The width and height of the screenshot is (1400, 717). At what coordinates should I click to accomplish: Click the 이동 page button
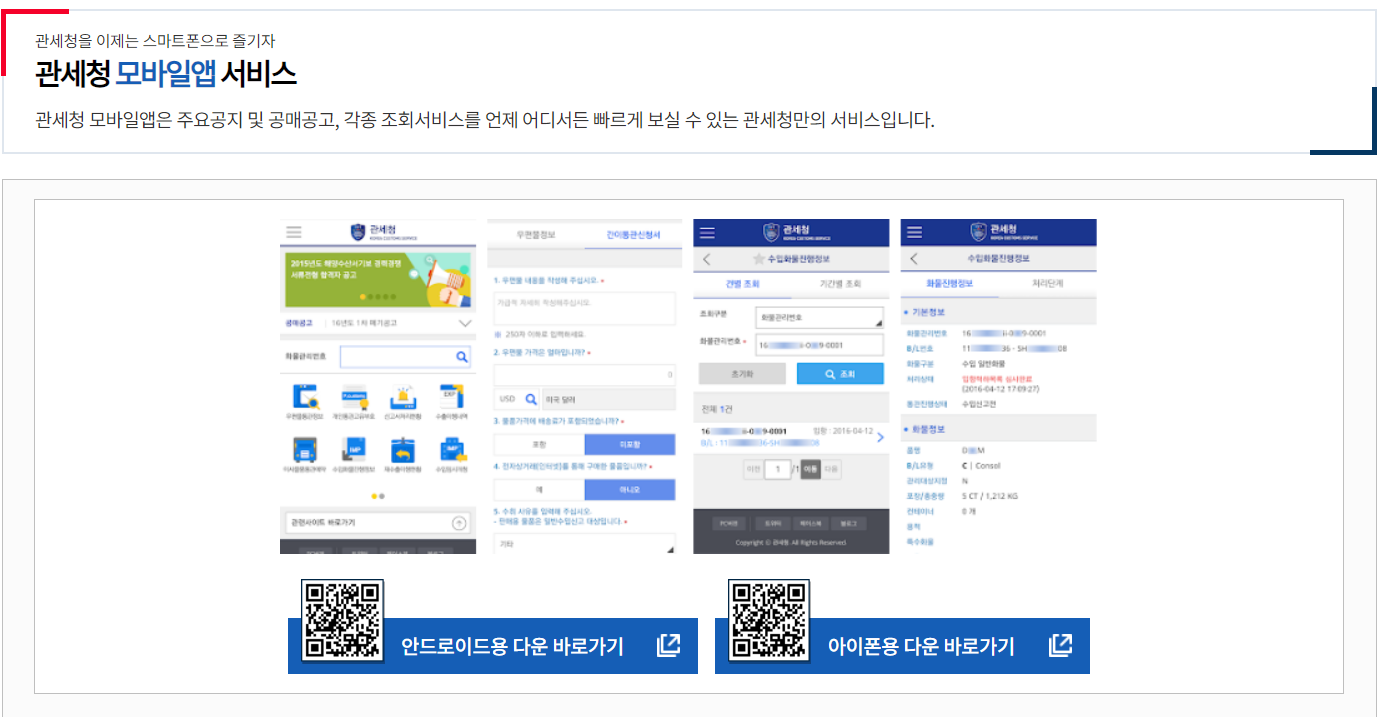810,469
